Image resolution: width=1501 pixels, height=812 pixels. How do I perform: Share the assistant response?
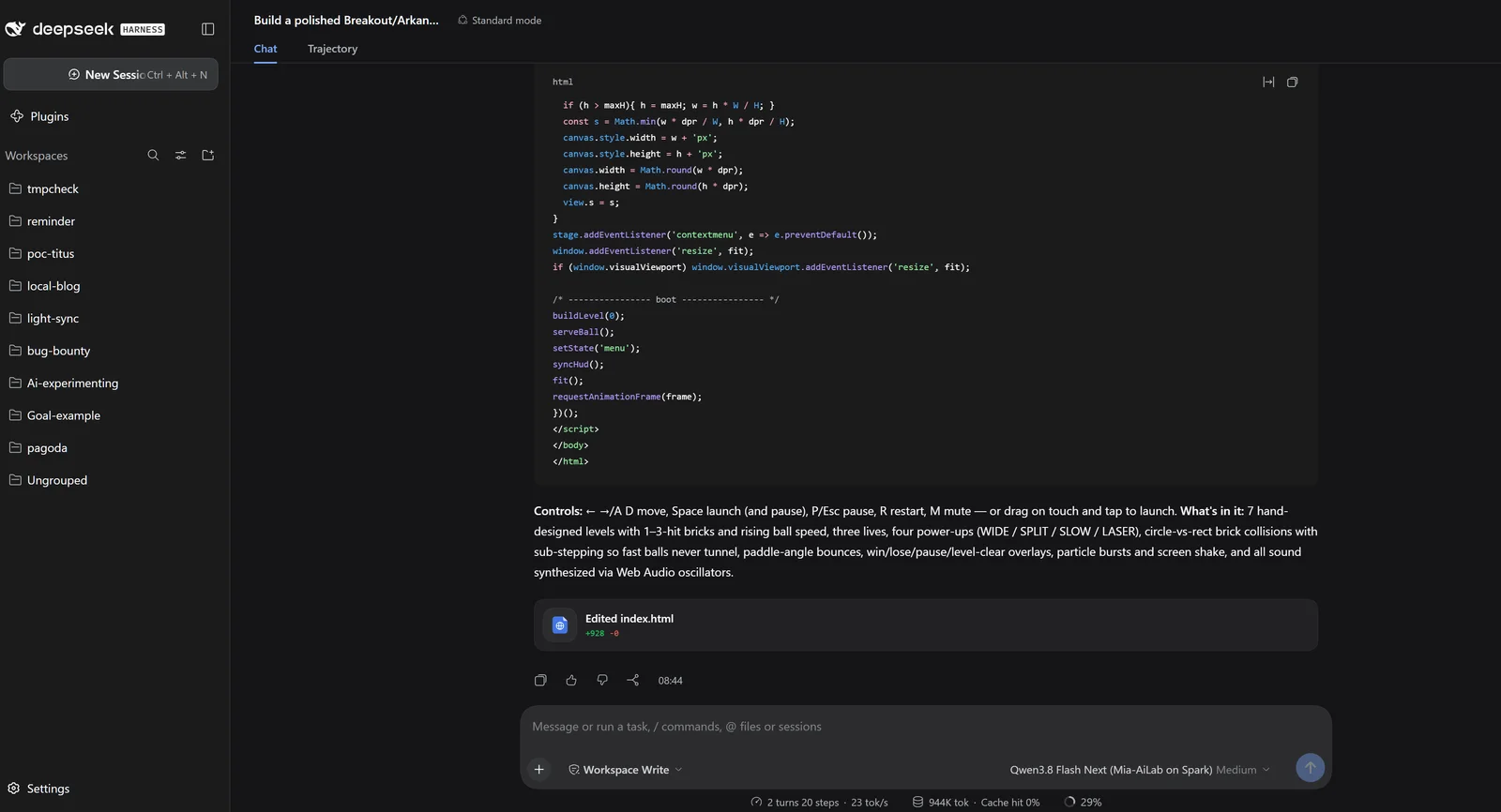pyautogui.click(x=633, y=681)
